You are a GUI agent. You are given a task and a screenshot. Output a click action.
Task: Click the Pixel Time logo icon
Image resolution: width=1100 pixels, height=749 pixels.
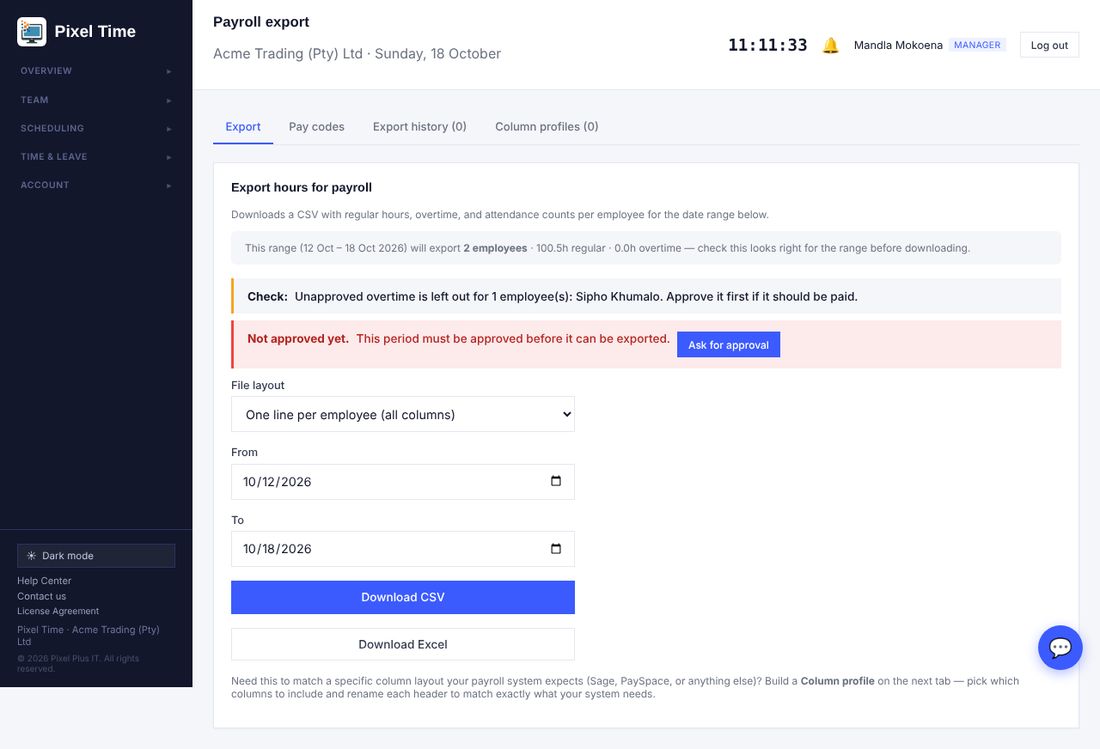tap(32, 32)
